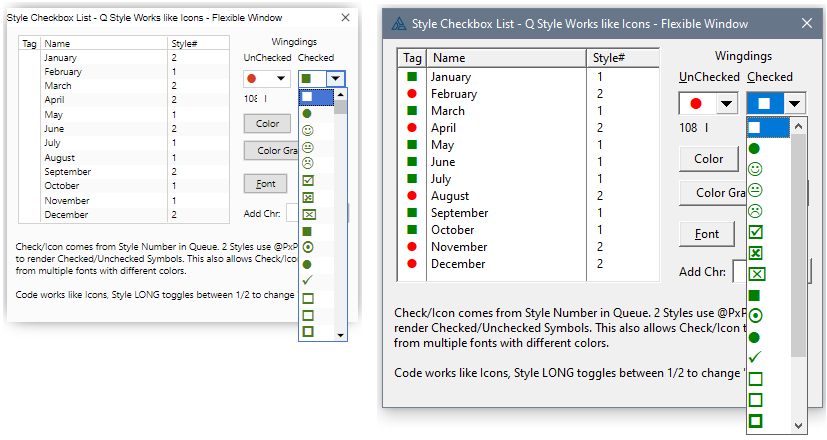Image resolution: width=827 pixels, height=440 pixels.
Task: Click app icon in the dark title bar
Action: tap(399, 24)
